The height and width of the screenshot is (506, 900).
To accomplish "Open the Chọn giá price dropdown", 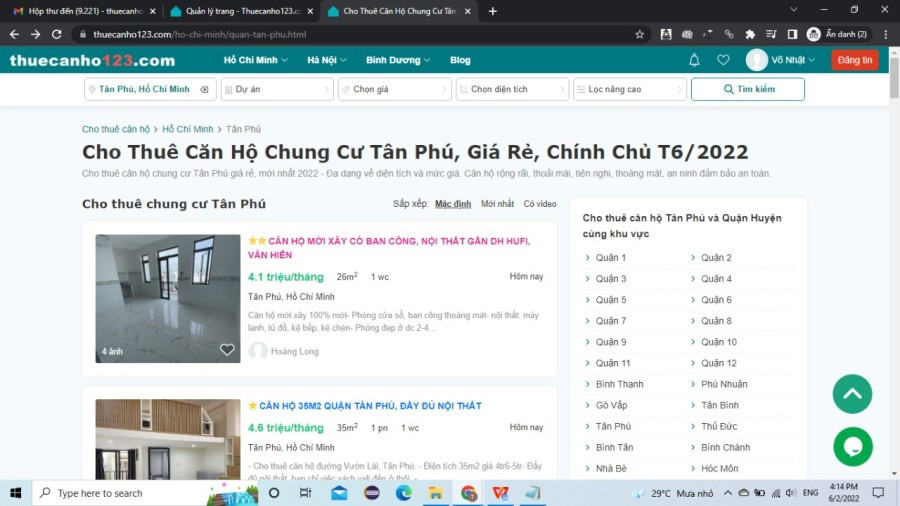I will point(394,89).
